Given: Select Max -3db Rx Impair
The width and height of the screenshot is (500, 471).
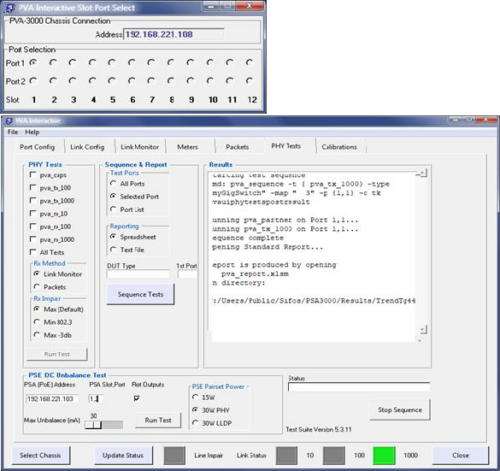Looking at the screenshot, I should pyautogui.click(x=37, y=335).
